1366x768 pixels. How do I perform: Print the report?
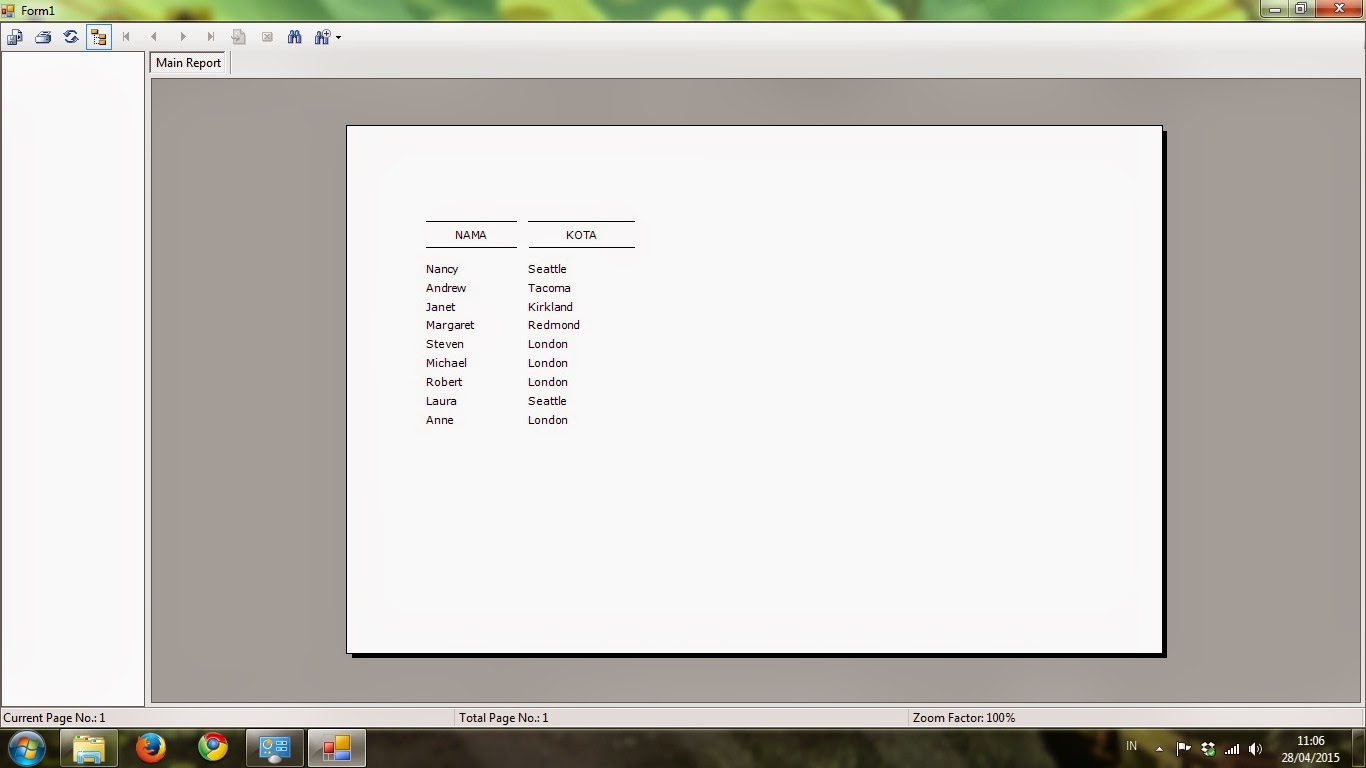coord(43,37)
